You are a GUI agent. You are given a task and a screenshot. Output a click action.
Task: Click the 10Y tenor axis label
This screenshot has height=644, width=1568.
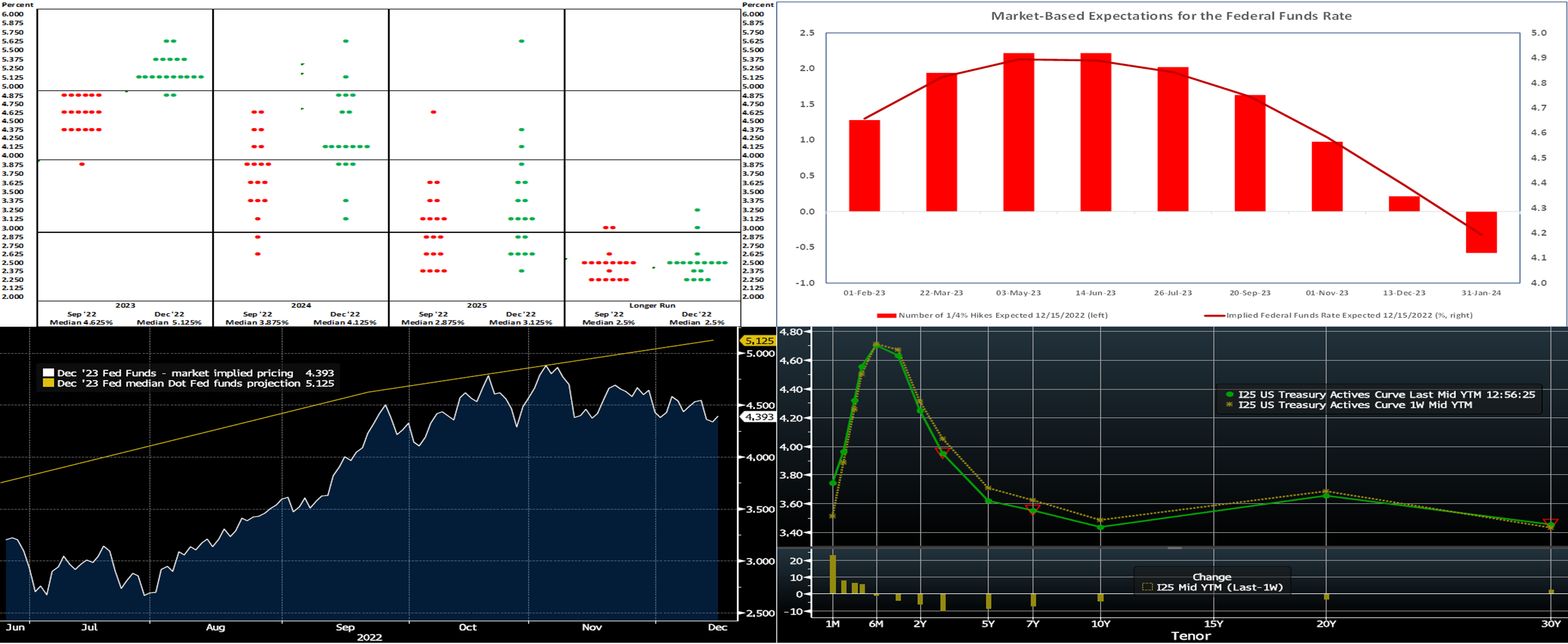click(x=1101, y=624)
